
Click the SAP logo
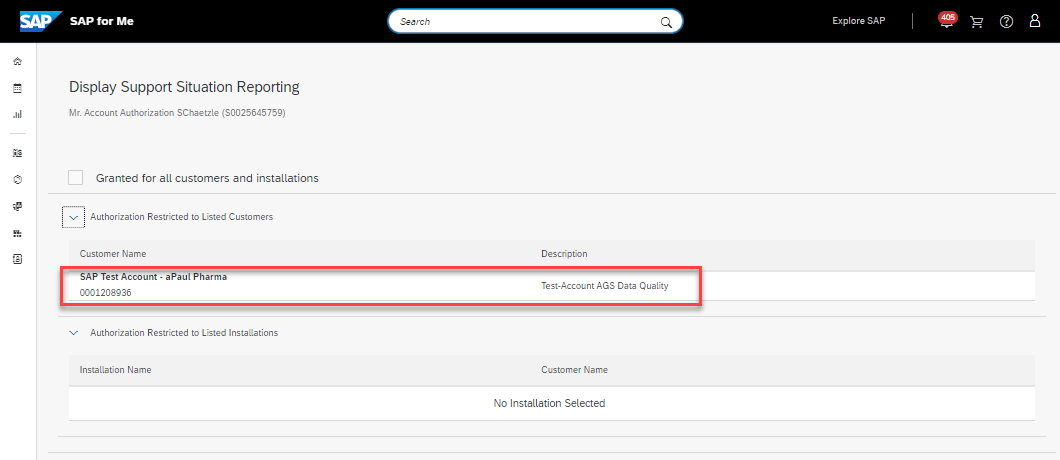[42, 21]
